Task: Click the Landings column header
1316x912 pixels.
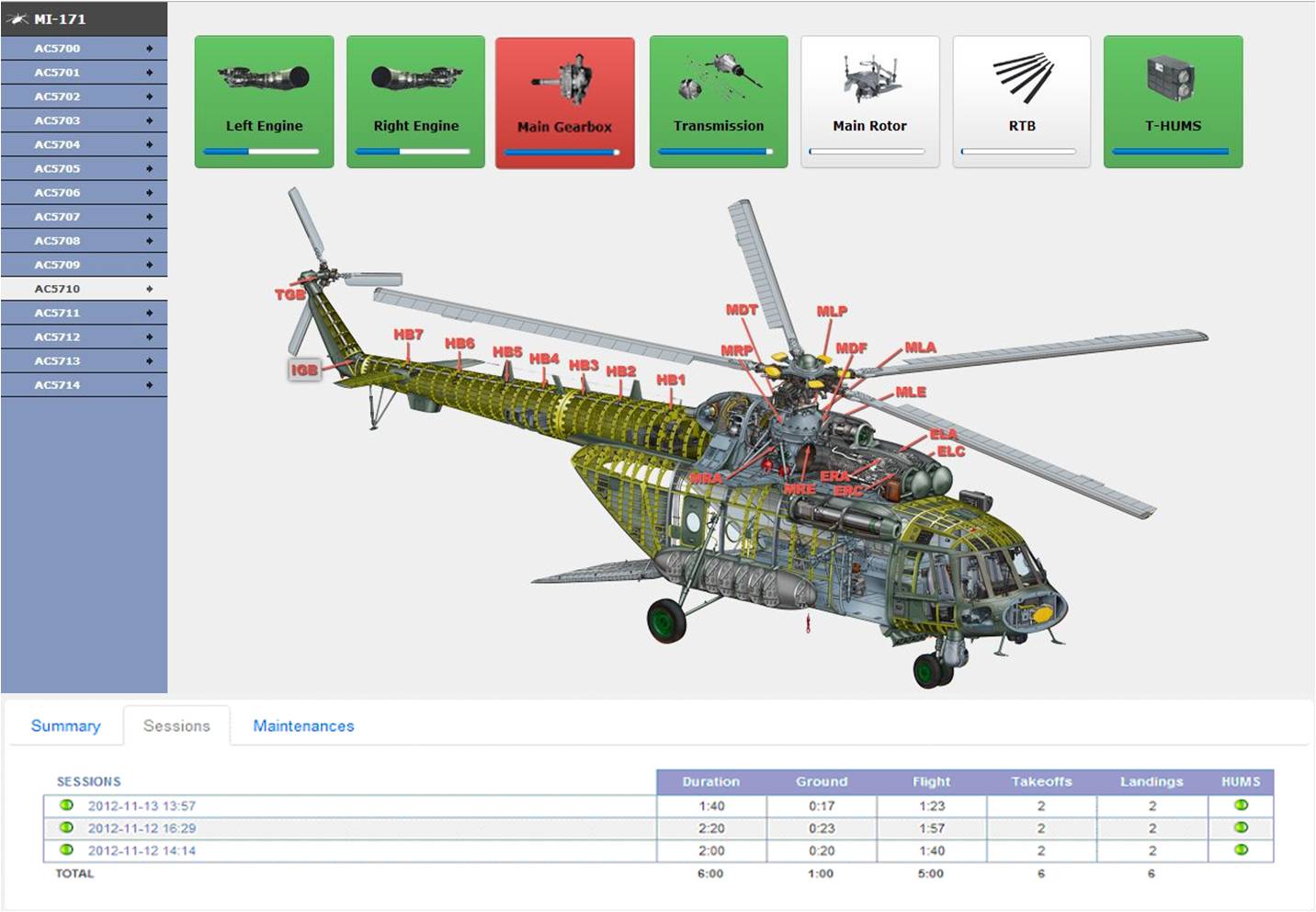Action: click(x=1152, y=781)
